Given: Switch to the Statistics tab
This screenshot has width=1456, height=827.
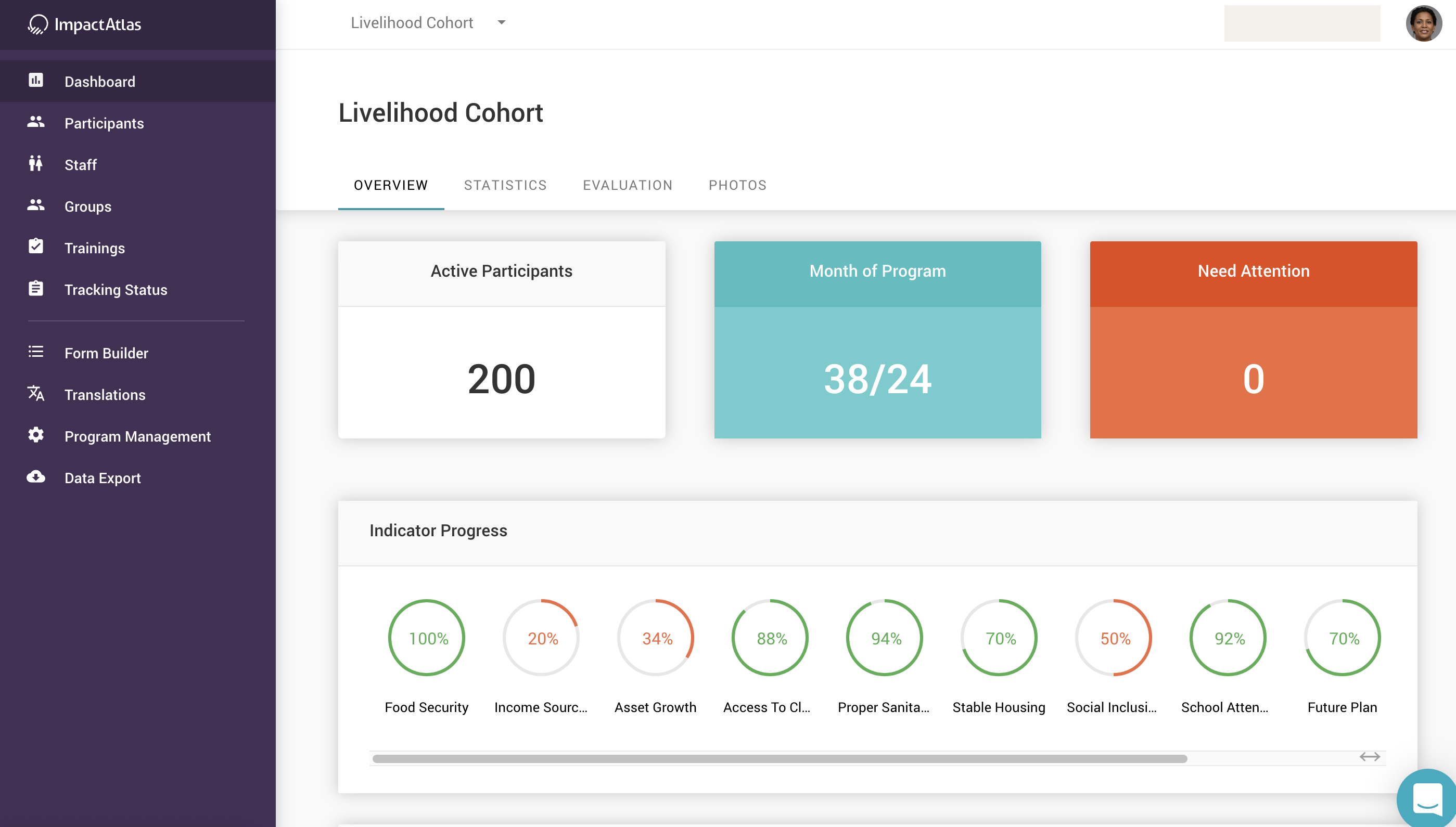Looking at the screenshot, I should [505, 185].
